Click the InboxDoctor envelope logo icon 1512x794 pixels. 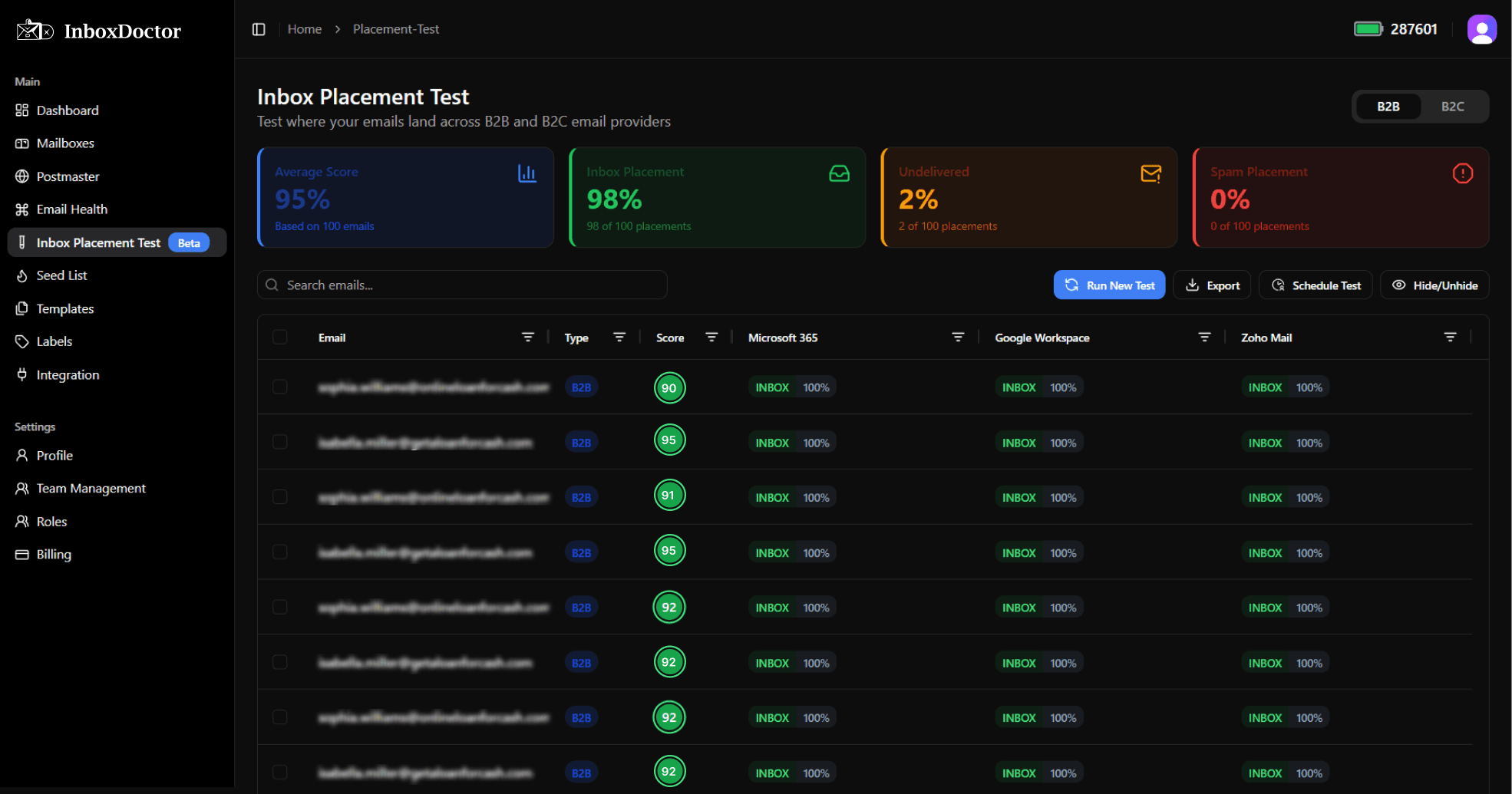coord(35,30)
